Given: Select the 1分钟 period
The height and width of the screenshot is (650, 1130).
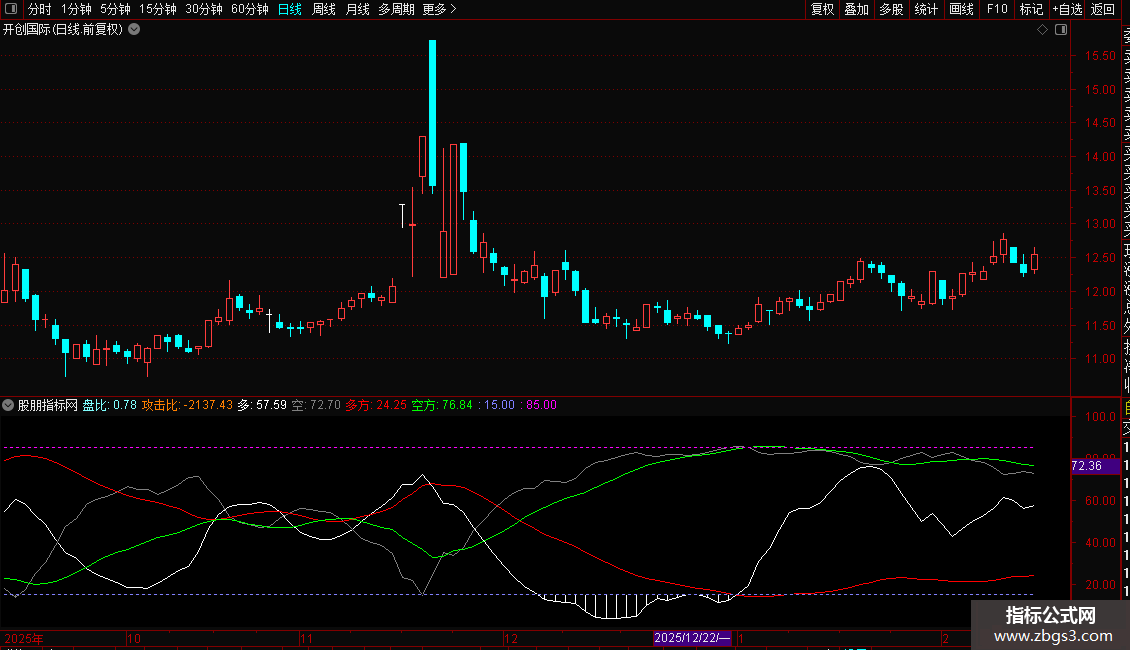Looking at the screenshot, I should tap(76, 9).
